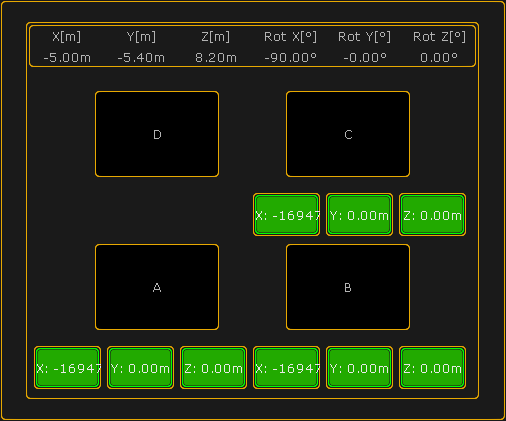Click the green X value below box B
This screenshot has width=506, height=421.
286,367
